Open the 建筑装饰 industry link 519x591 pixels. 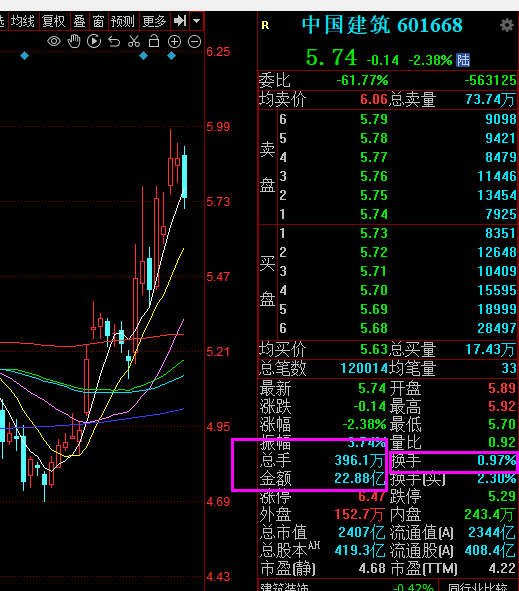(x=285, y=587)
